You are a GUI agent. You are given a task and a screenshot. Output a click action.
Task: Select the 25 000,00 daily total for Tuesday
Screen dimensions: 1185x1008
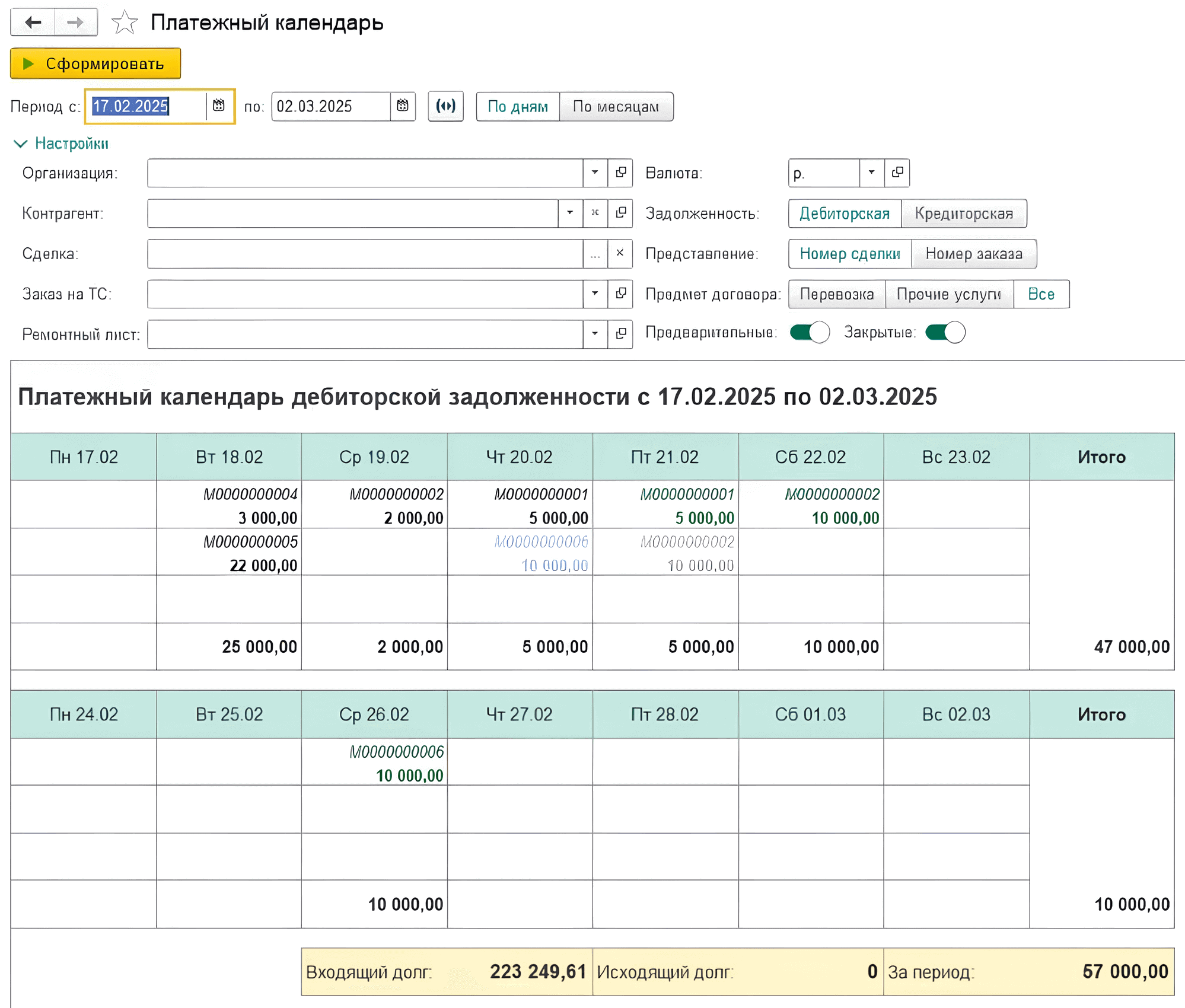click(259, 646)
